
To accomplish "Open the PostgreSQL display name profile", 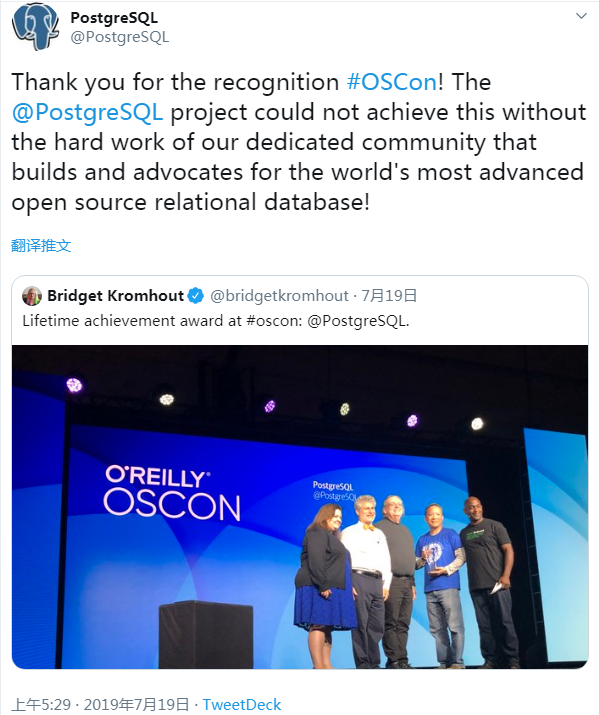I will click(114, 18).
